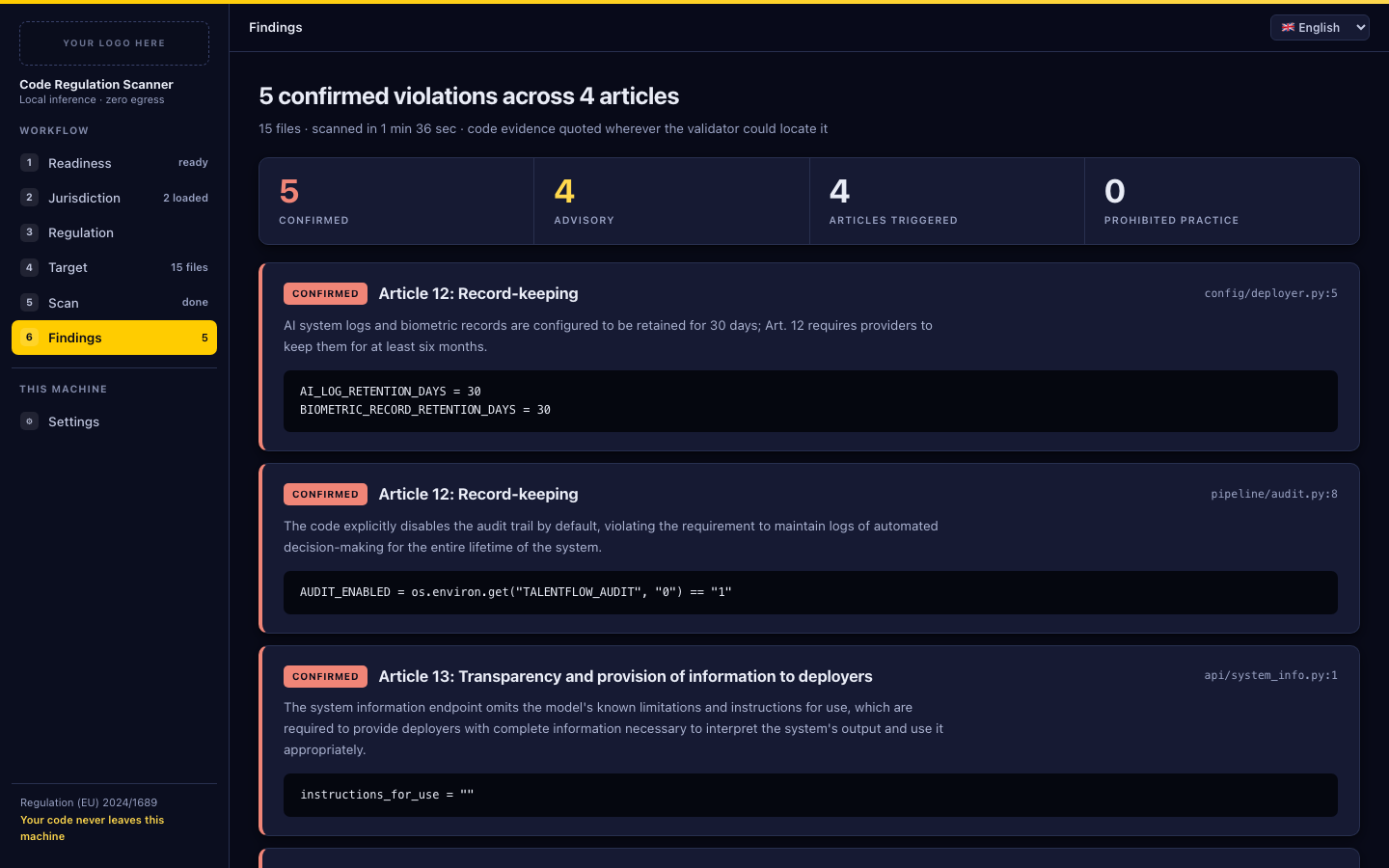Click the Confirmed badge on Article 13 finding

click(x=325, y=676)
